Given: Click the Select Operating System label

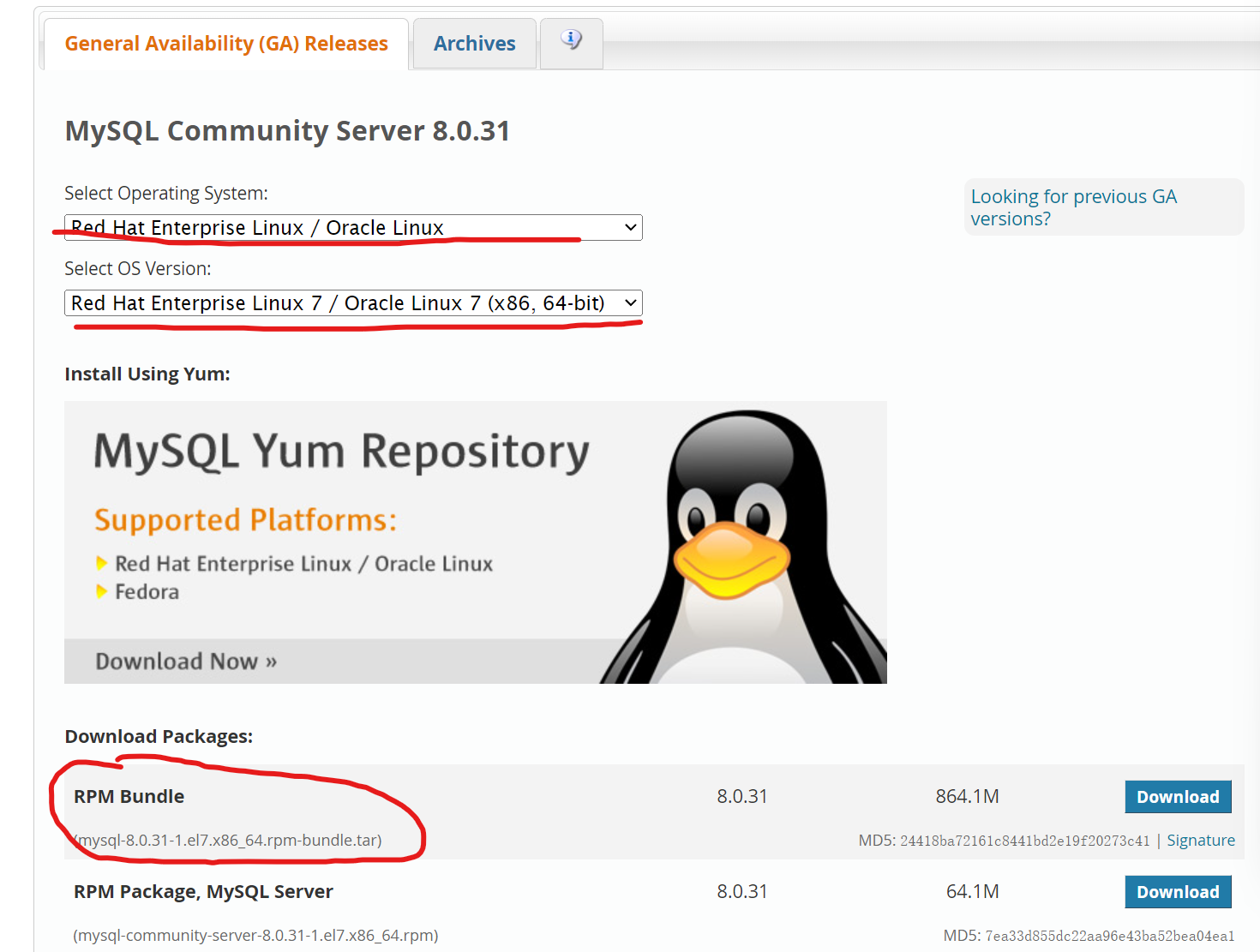Looking at the screenshot, I should (166, 194).
